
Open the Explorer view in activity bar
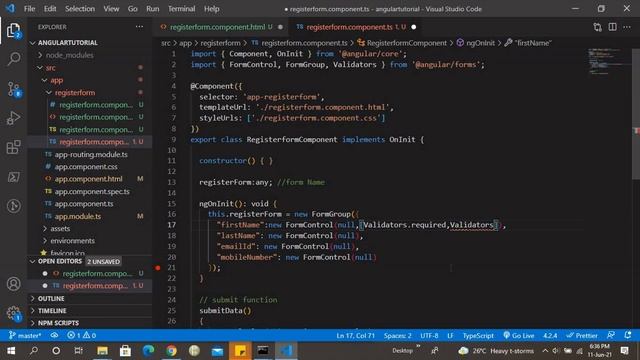tap(13, 31)
